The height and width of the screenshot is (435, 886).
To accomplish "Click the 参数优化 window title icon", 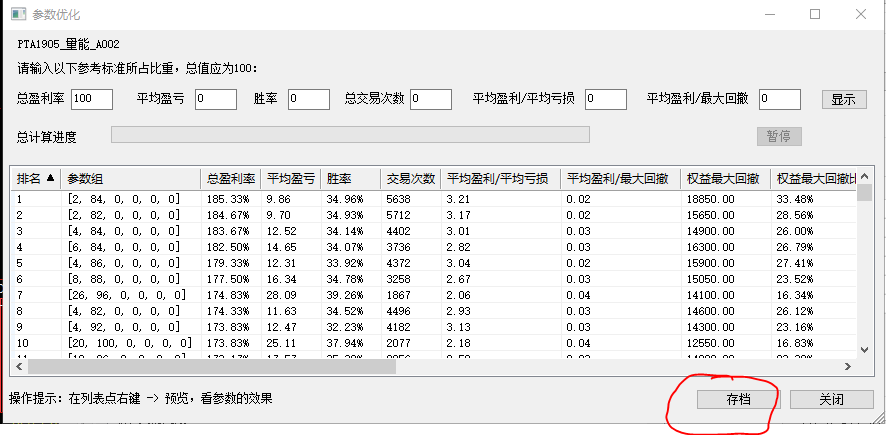I will 17,14.
